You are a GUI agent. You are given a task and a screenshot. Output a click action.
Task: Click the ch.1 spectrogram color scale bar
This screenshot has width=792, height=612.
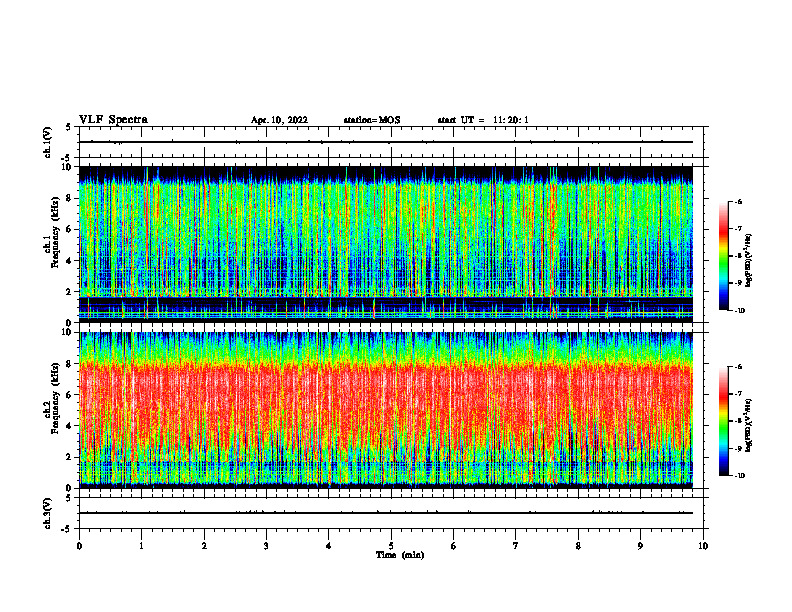(x=723, y=256)
